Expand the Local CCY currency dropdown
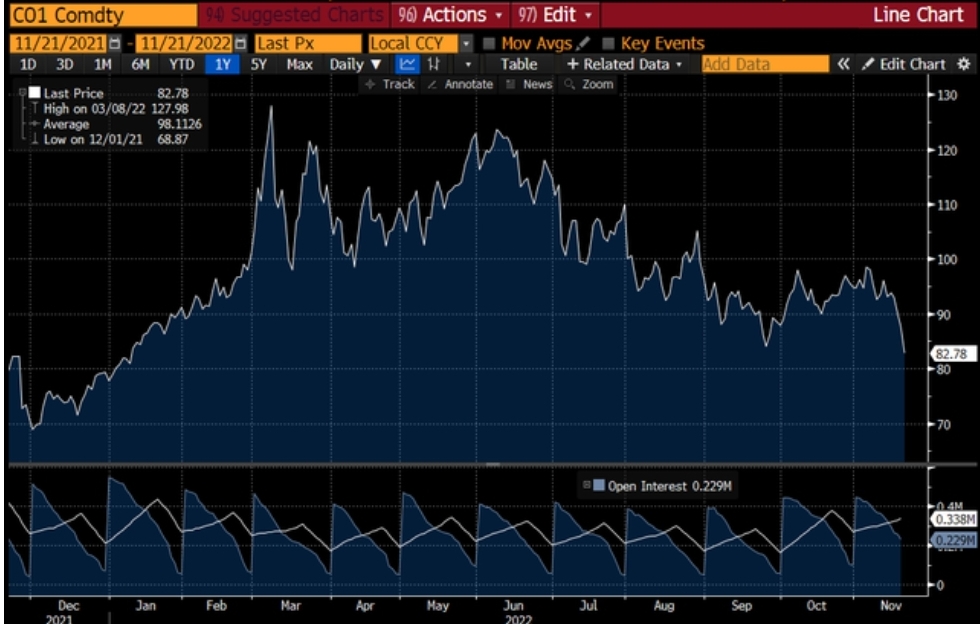 click(466, 44)
